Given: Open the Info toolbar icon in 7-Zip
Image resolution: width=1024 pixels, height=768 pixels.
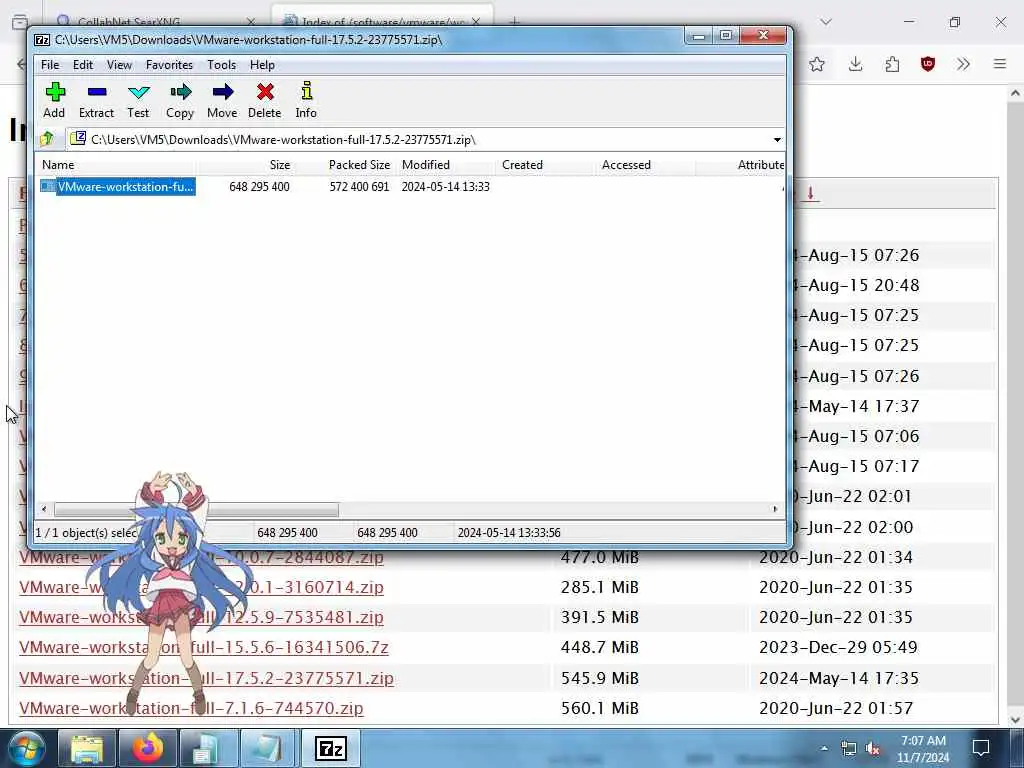Looking at the screenshot, I should click(x=306, y=100).
